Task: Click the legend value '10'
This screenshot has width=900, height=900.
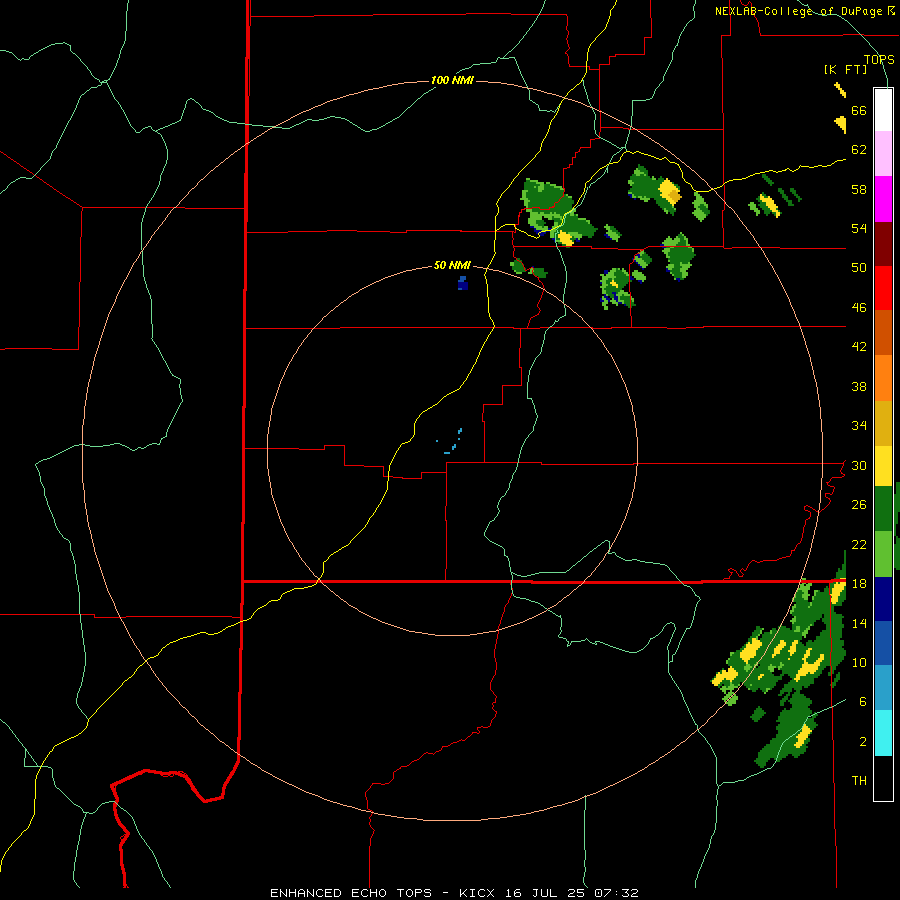Action: point(859,662)
